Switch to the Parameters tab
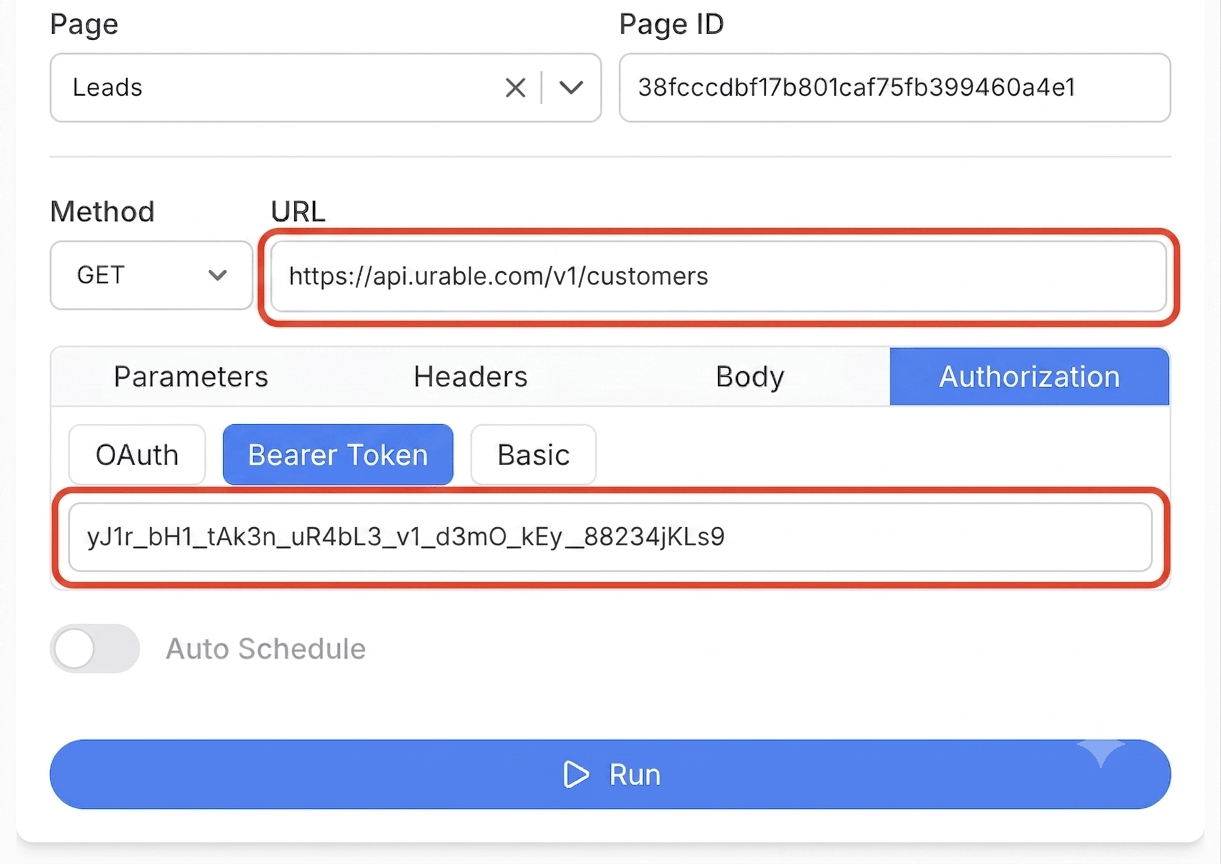Viewport: 1221px width, 864px height. click(x=191, y=377)
